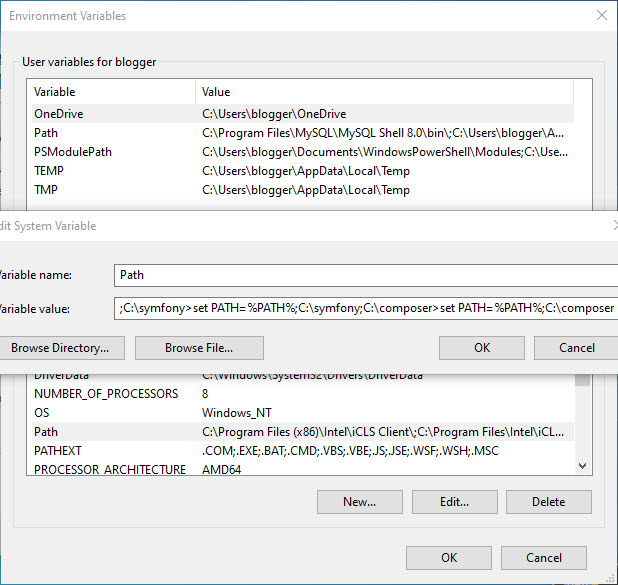Screen dimensions: 618x585
Task: Cancel the Edit System Variable dialog
Action: [576, 348]
